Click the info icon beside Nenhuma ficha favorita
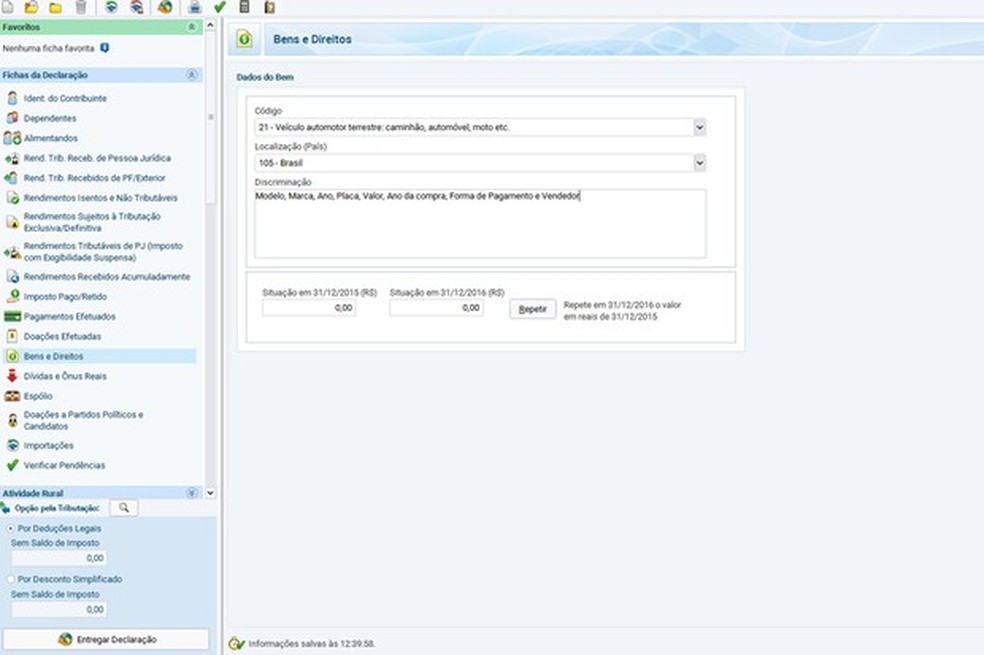The width and height of the screenshot is (984, 655). pos(105,48)
